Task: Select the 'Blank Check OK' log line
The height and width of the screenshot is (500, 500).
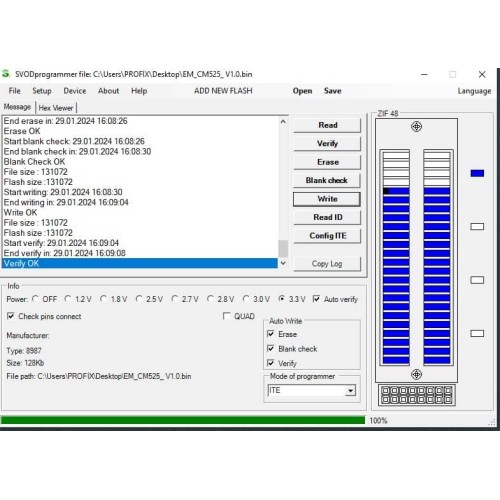Action: pos(140,162)
